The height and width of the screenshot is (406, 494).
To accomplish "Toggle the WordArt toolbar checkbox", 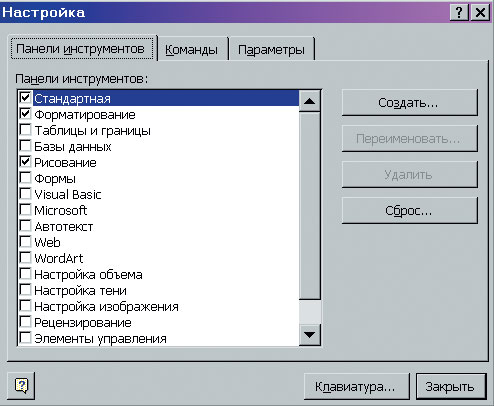I will click(26, 258).
